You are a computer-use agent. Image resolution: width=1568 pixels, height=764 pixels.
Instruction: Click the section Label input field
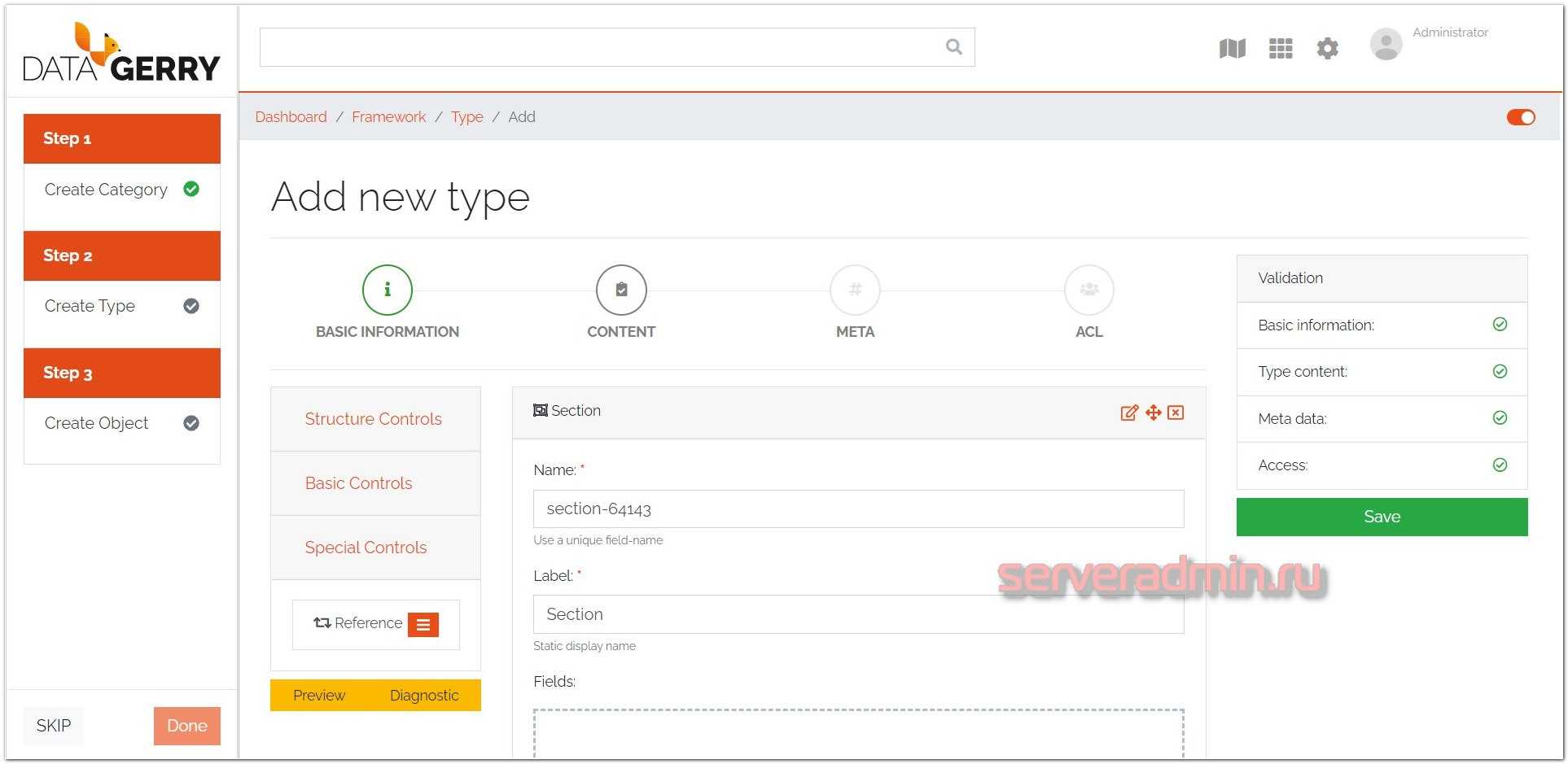(858, 614)
